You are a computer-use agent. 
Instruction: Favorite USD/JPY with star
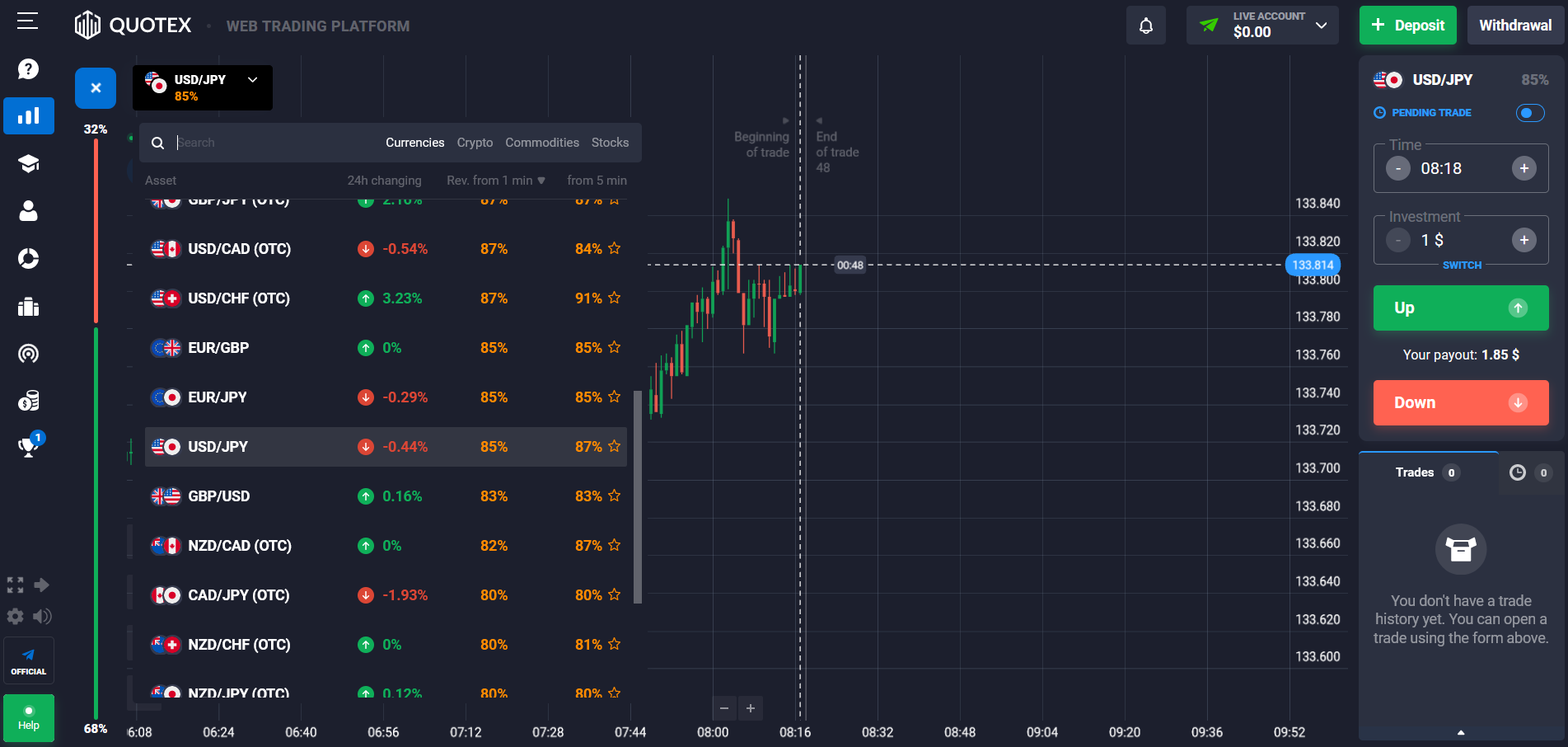tap(614, 446)
